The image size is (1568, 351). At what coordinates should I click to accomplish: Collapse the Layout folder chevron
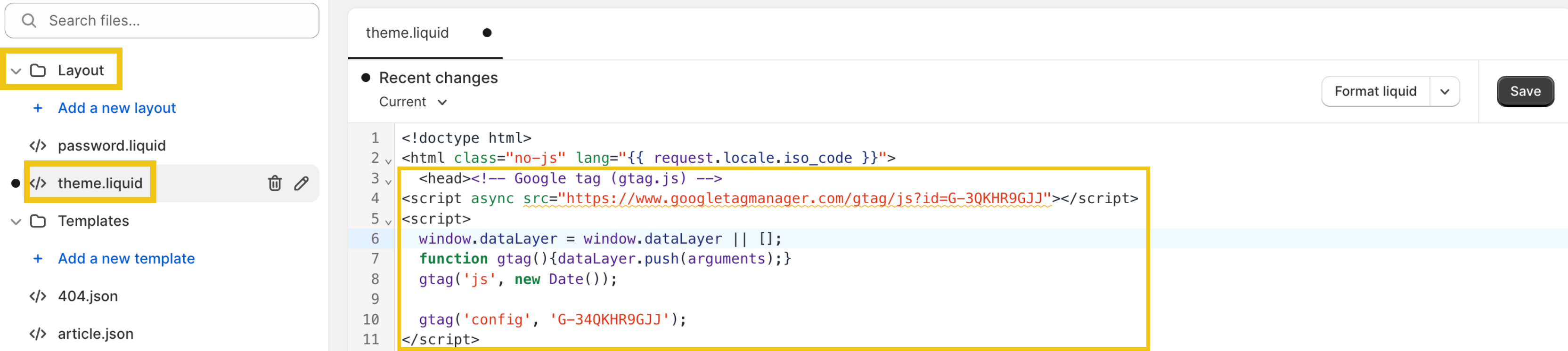coord(16,71)
